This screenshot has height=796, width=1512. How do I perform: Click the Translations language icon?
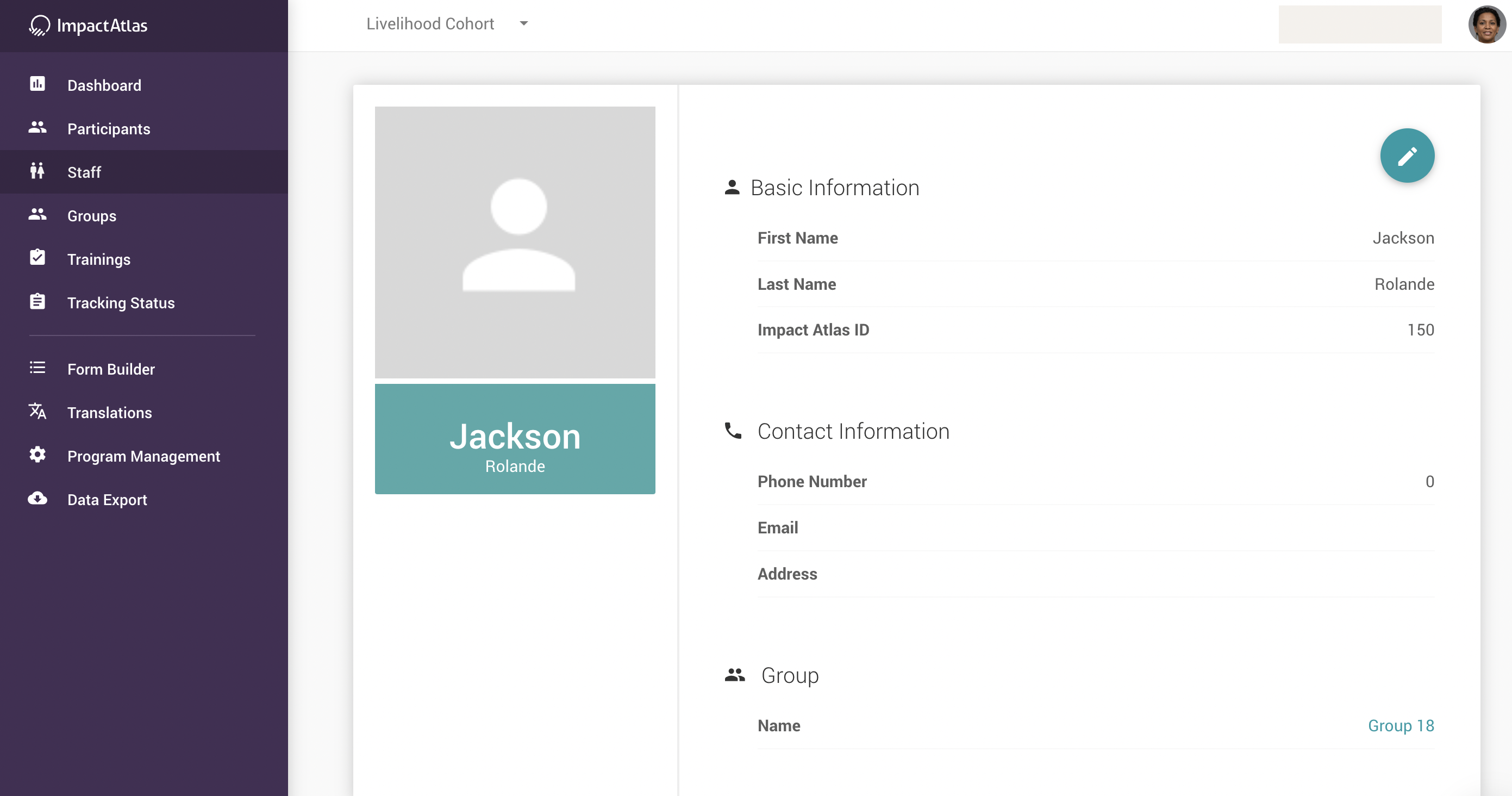(x=37, y=412)
